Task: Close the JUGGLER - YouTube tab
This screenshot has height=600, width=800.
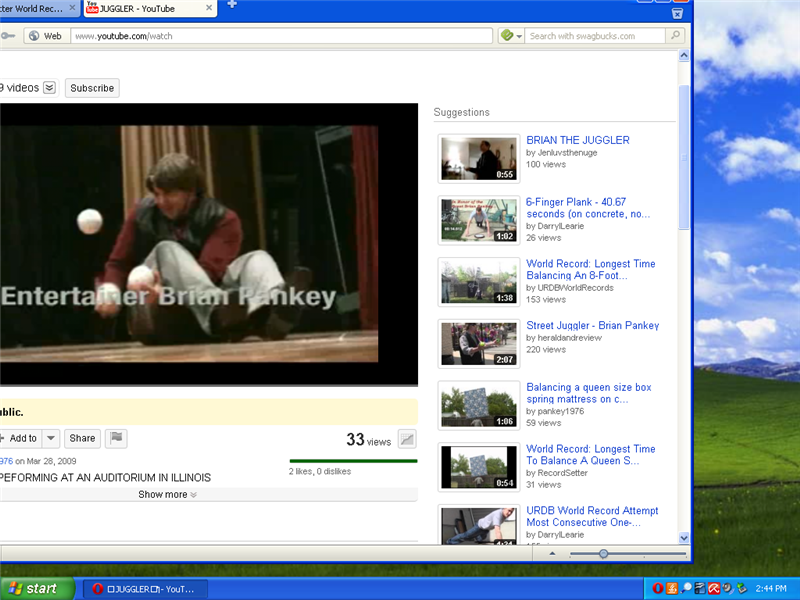Action: [209, 8]
